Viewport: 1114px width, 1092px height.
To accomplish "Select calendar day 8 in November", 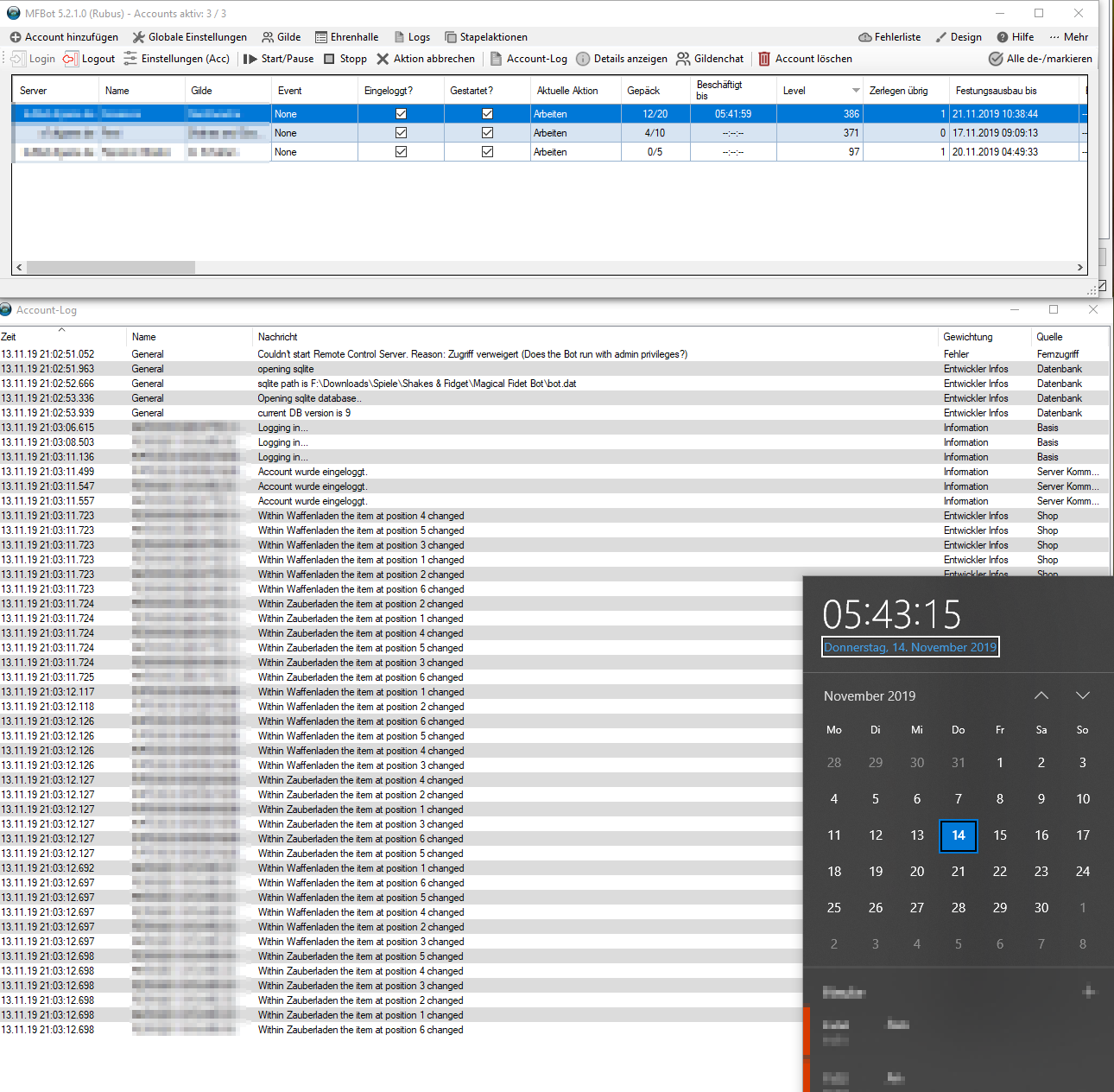I will point(1000,799).
